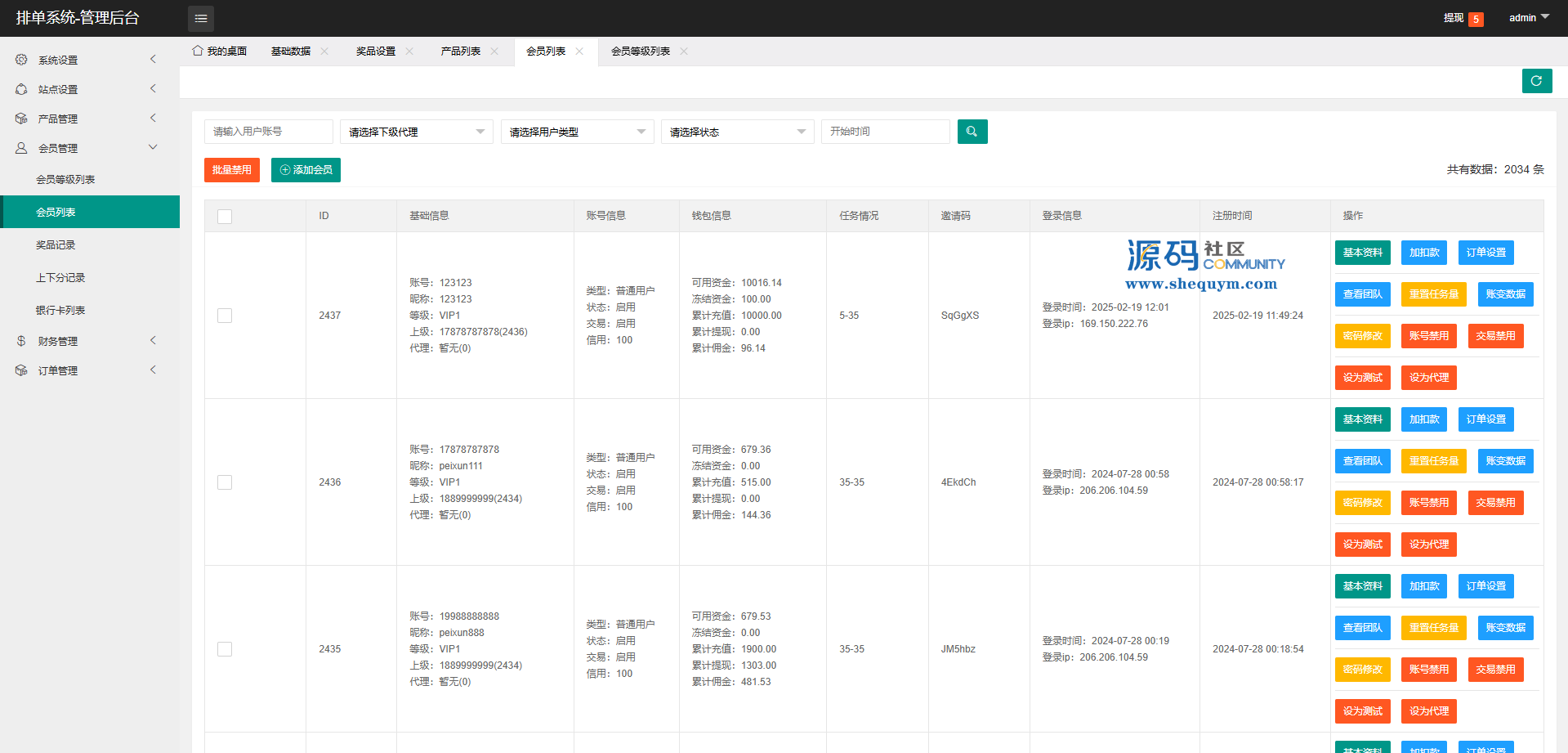This screenshot has height=753, width=1568.
Task: Click the red notification badge 5
Action: [1476, 20]
